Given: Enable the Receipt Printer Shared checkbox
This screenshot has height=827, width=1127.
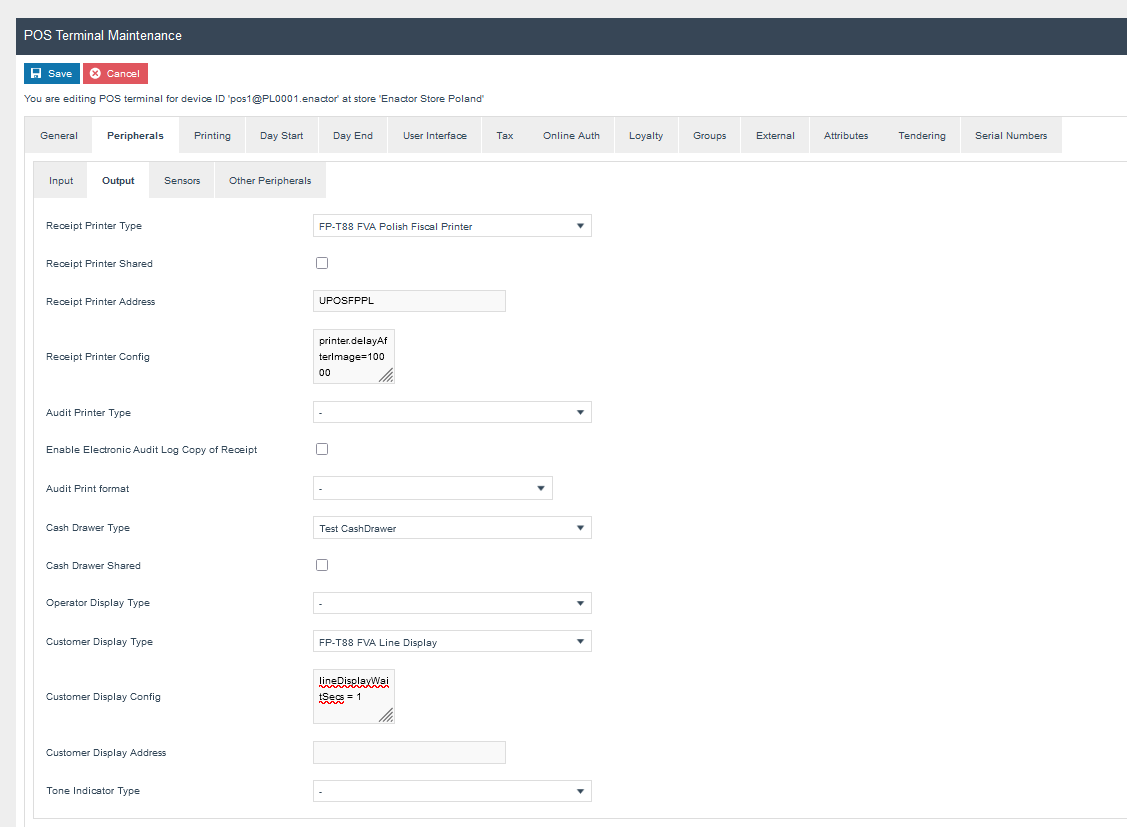Looking at the screenshot, I should [322, 263].
